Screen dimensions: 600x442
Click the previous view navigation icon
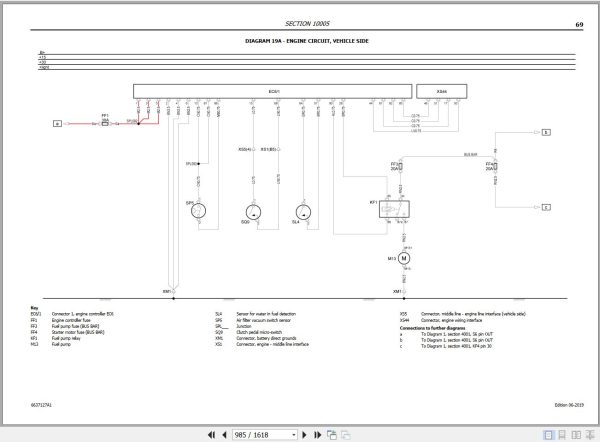[332, 435]
